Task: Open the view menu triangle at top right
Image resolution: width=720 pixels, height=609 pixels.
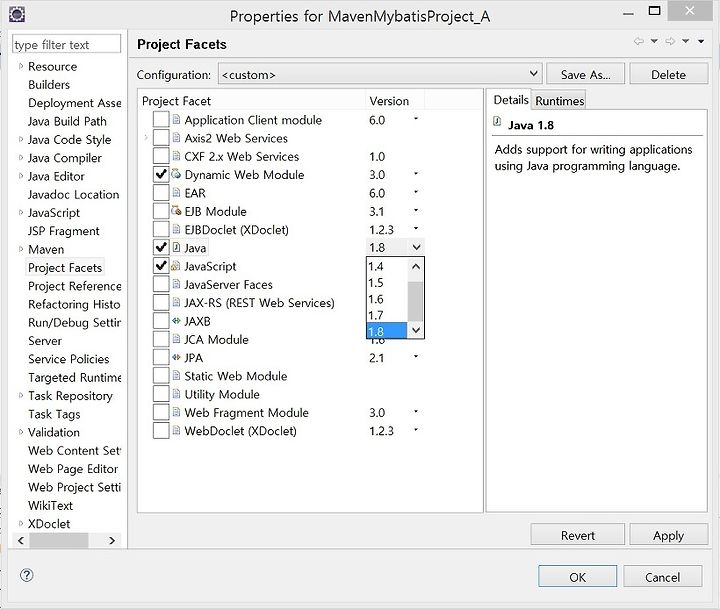Action: (x=701, y=41)
